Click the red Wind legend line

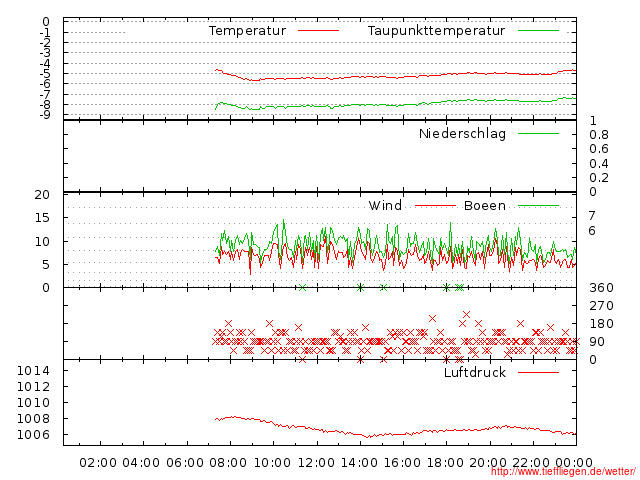pos(435,206)
